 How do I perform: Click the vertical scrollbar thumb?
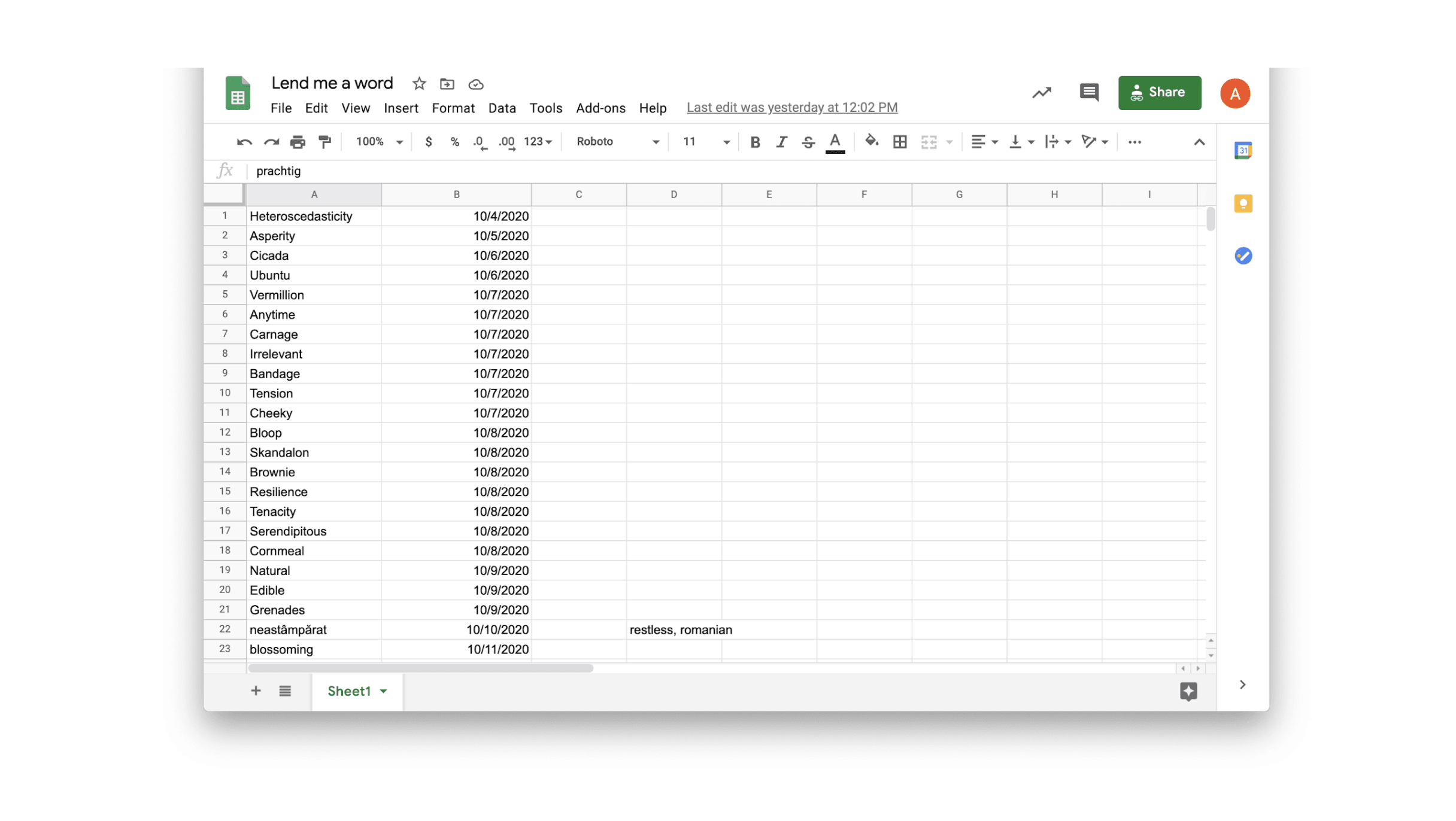(1211, 218)
